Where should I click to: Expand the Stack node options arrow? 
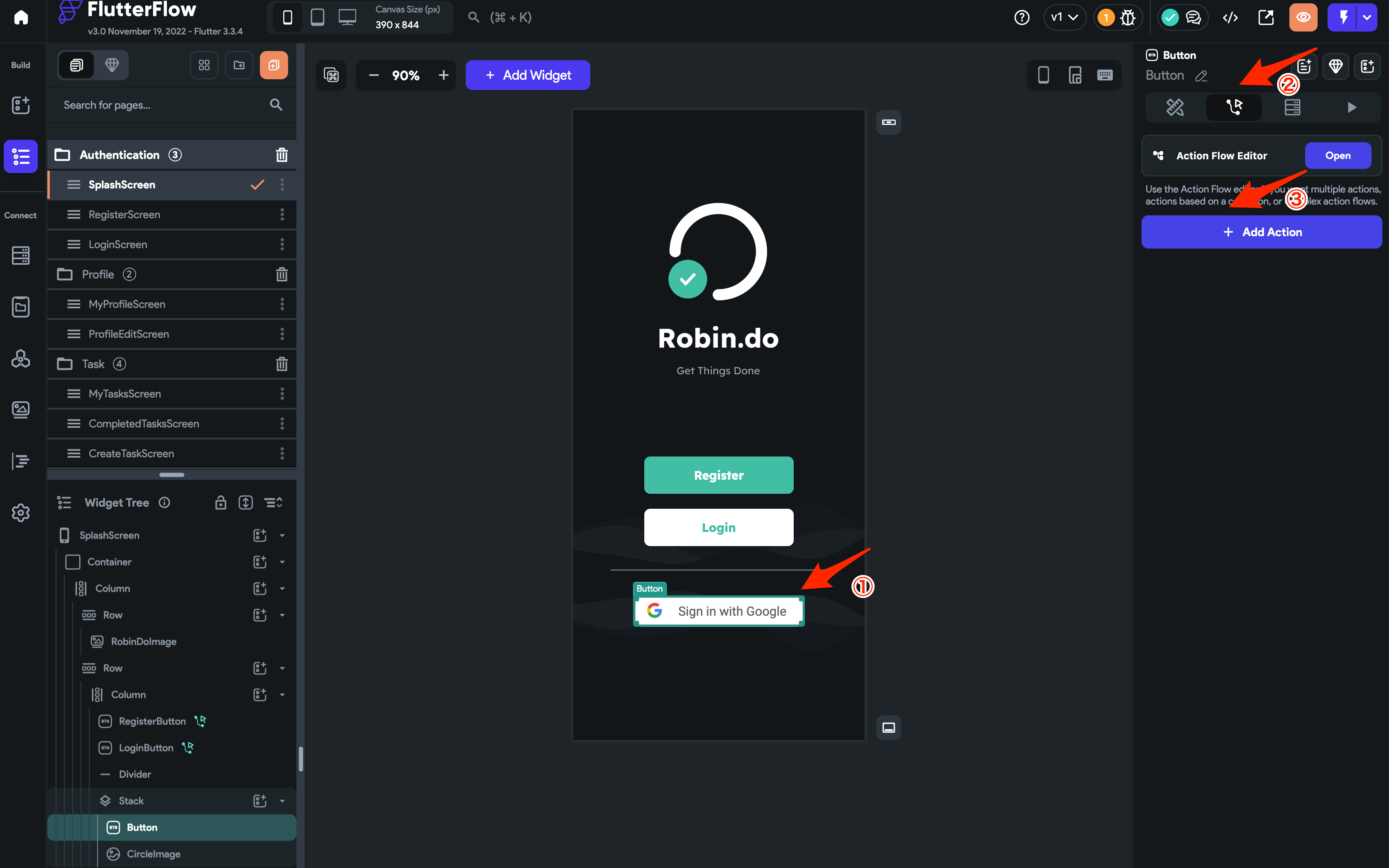[x=282, y=800]
